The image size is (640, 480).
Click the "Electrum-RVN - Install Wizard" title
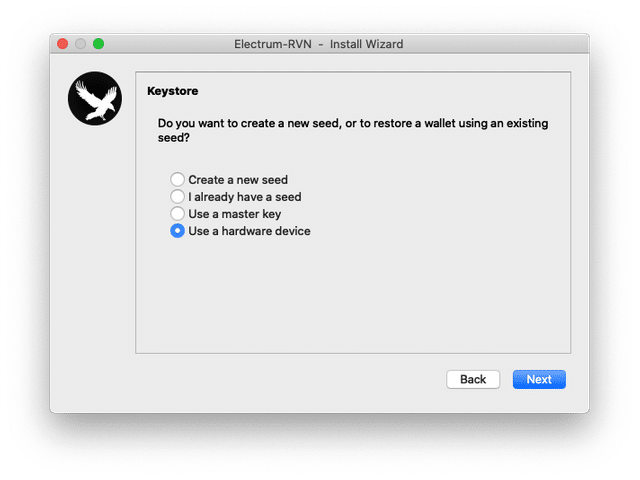pos(318,44)
